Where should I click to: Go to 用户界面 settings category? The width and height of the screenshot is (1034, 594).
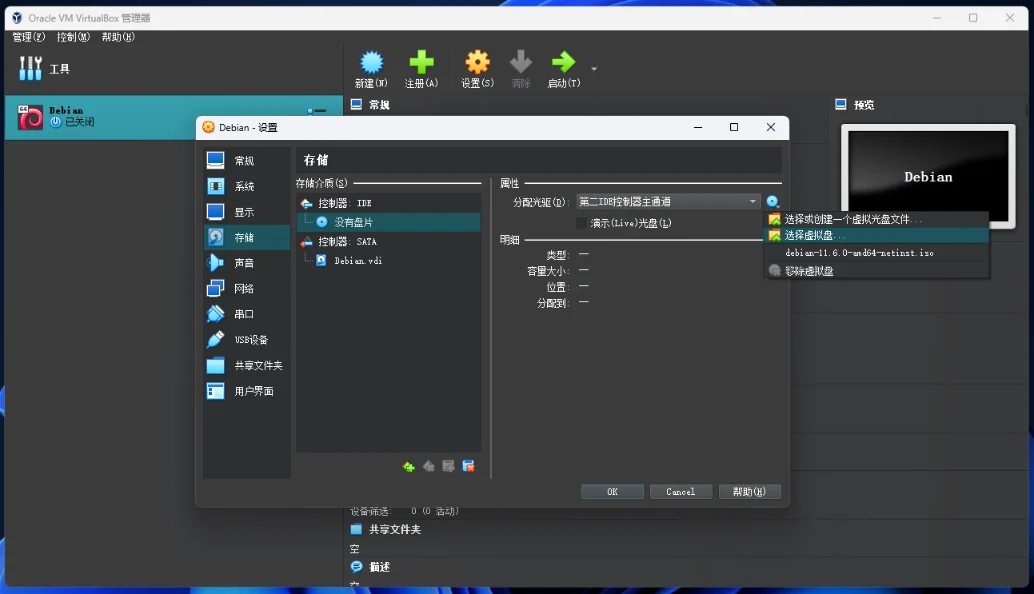pos(247,392)
